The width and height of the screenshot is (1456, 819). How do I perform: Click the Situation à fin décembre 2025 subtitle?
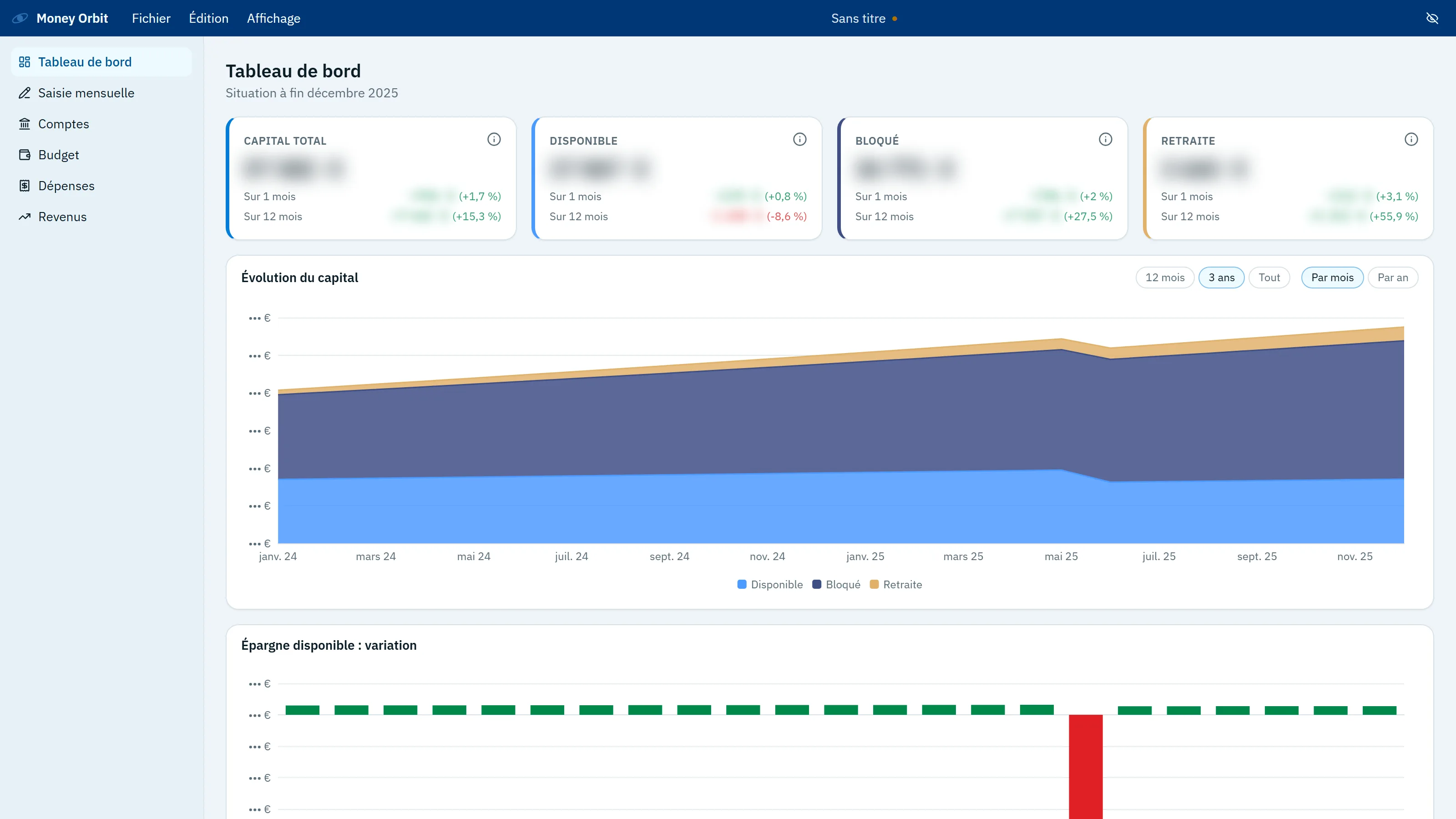point(312,93)
